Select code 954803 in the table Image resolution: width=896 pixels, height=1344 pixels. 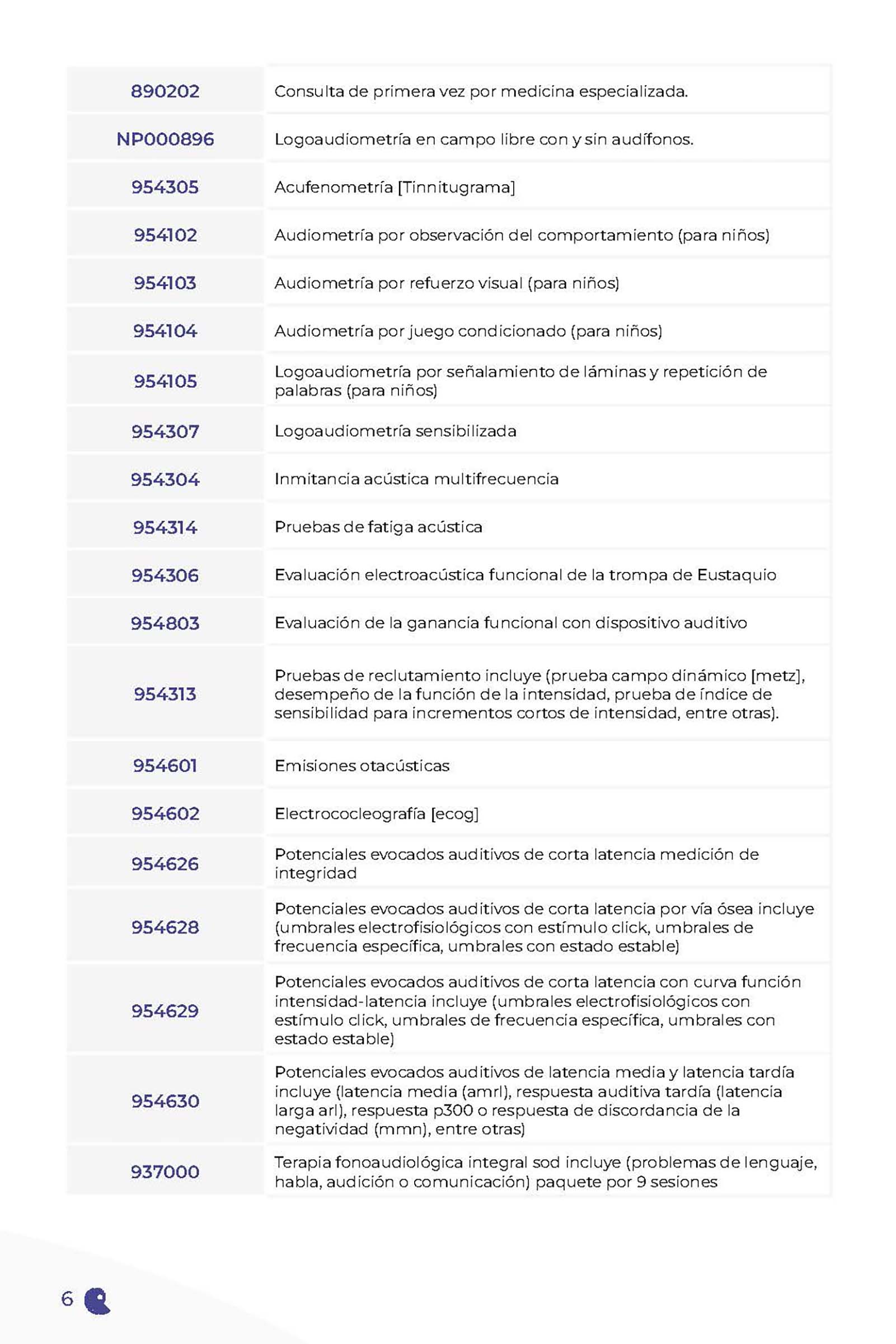pyautogui.click(x=165, y=624)
